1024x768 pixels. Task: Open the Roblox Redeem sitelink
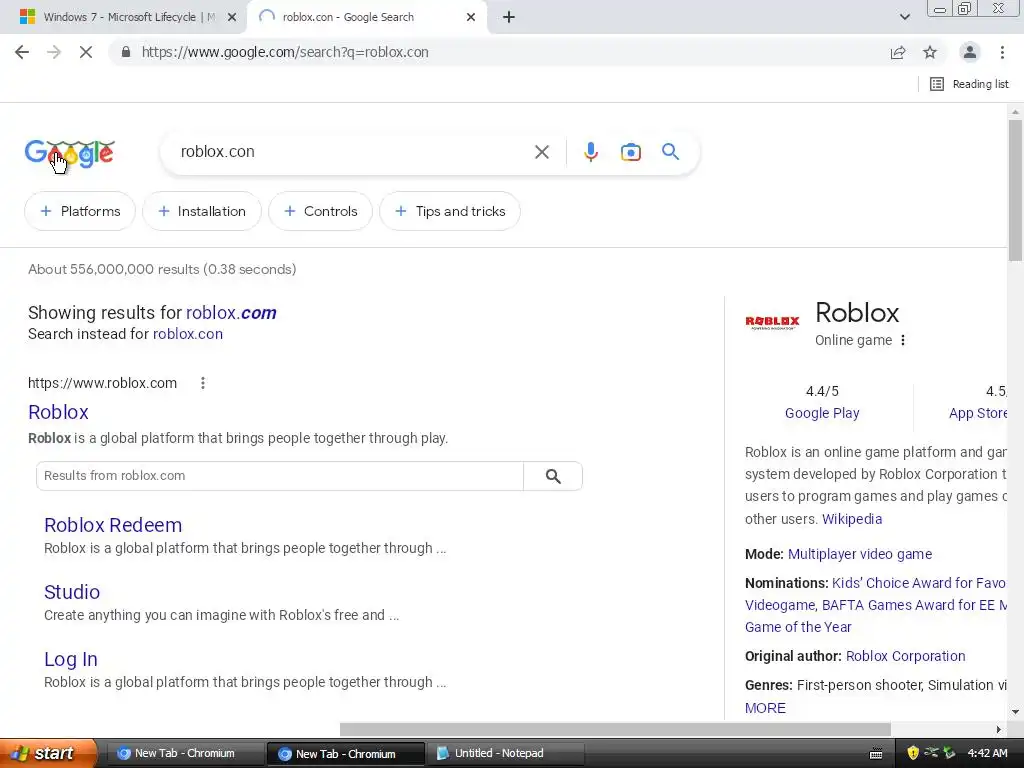pos(113,525)
